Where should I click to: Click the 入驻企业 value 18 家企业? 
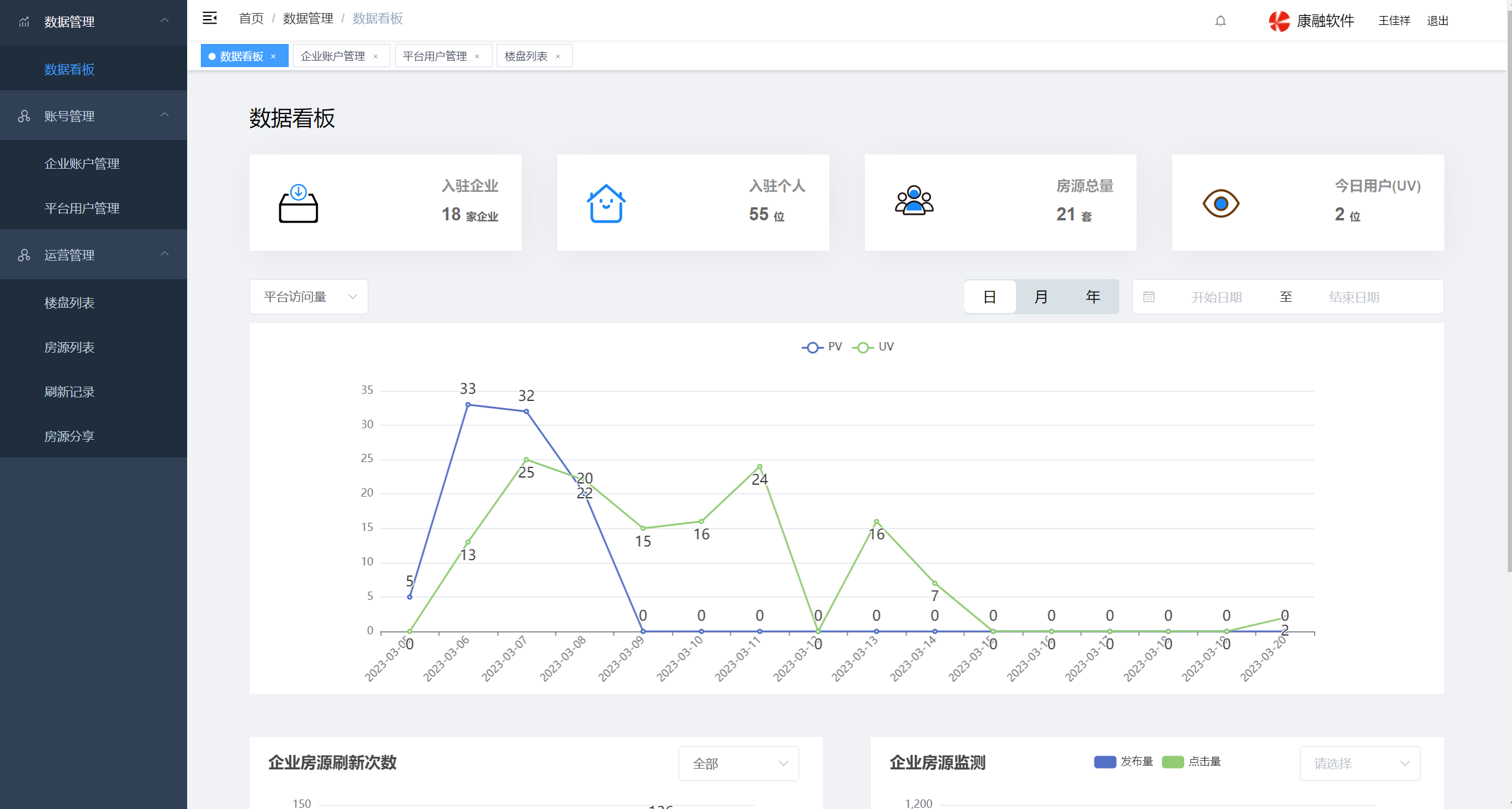pos(469,214)
